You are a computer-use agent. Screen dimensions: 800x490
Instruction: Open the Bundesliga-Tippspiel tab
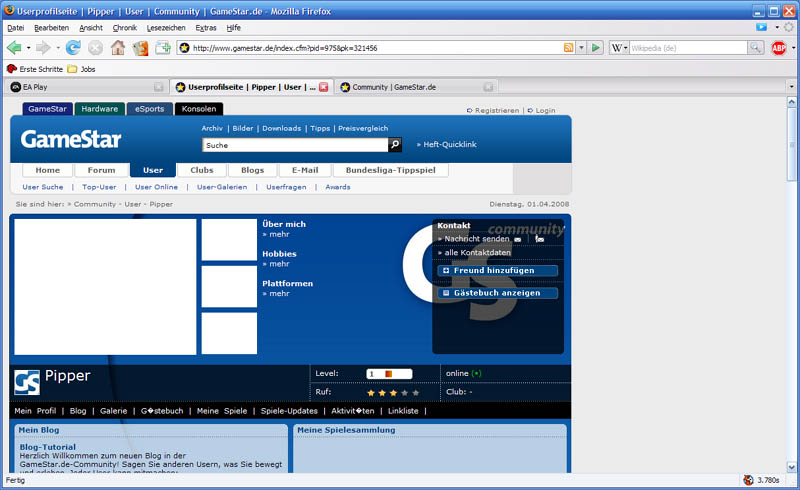click(391, 170)
